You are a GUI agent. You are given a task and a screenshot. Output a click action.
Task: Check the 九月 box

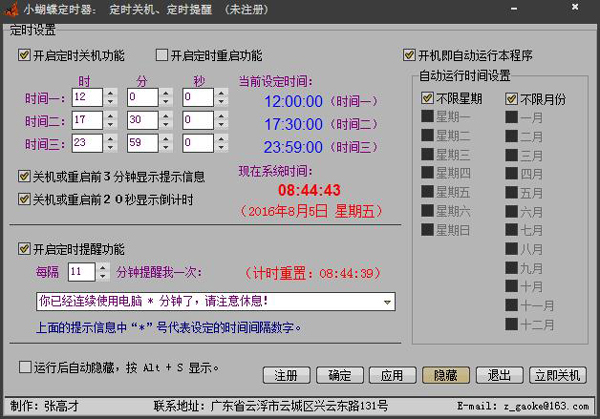[x=511, y=267]
